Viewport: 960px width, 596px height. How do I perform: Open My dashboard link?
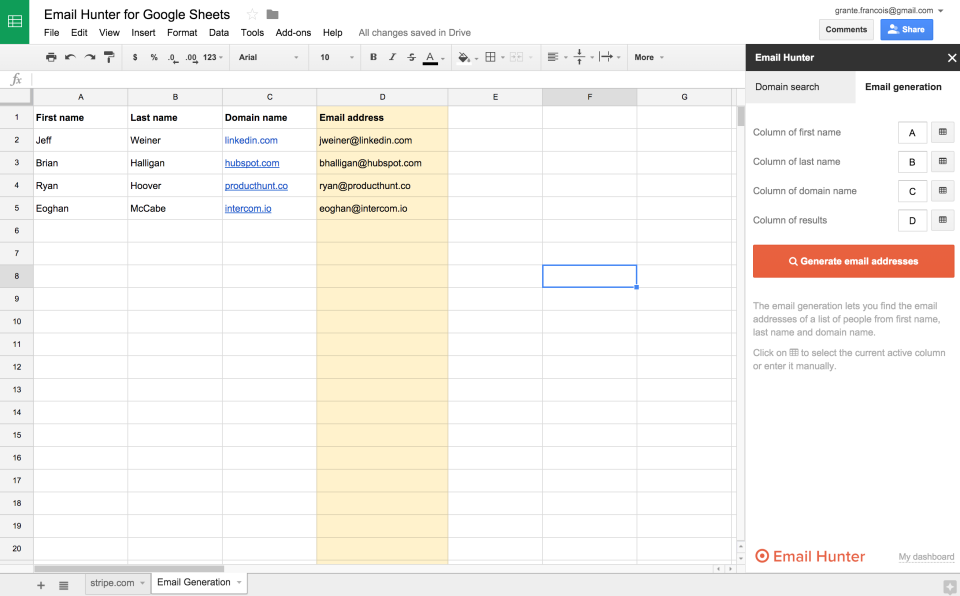tap(926, 557)
